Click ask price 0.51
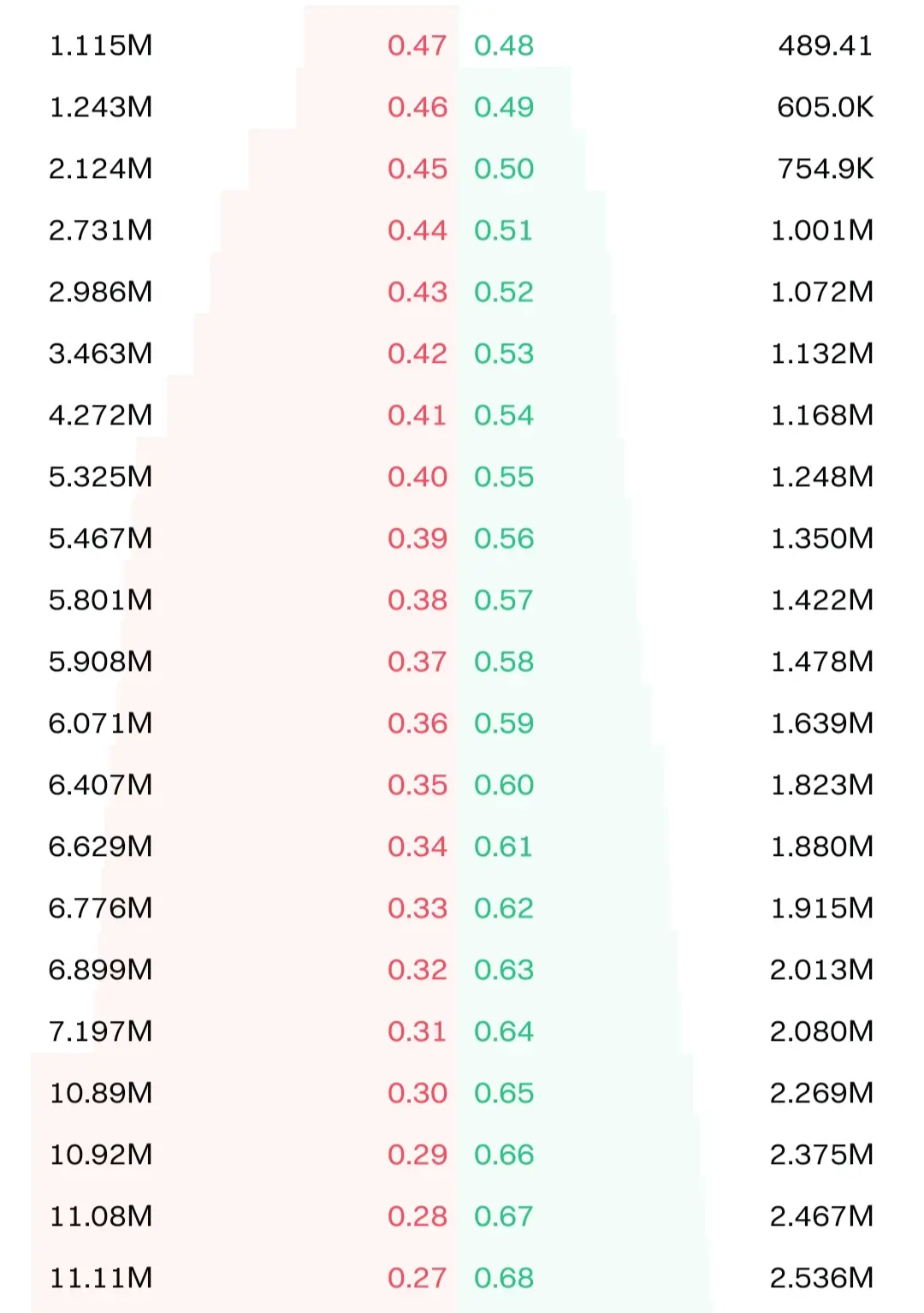Viewport: 924px width, 1313px height. point(503,230)
